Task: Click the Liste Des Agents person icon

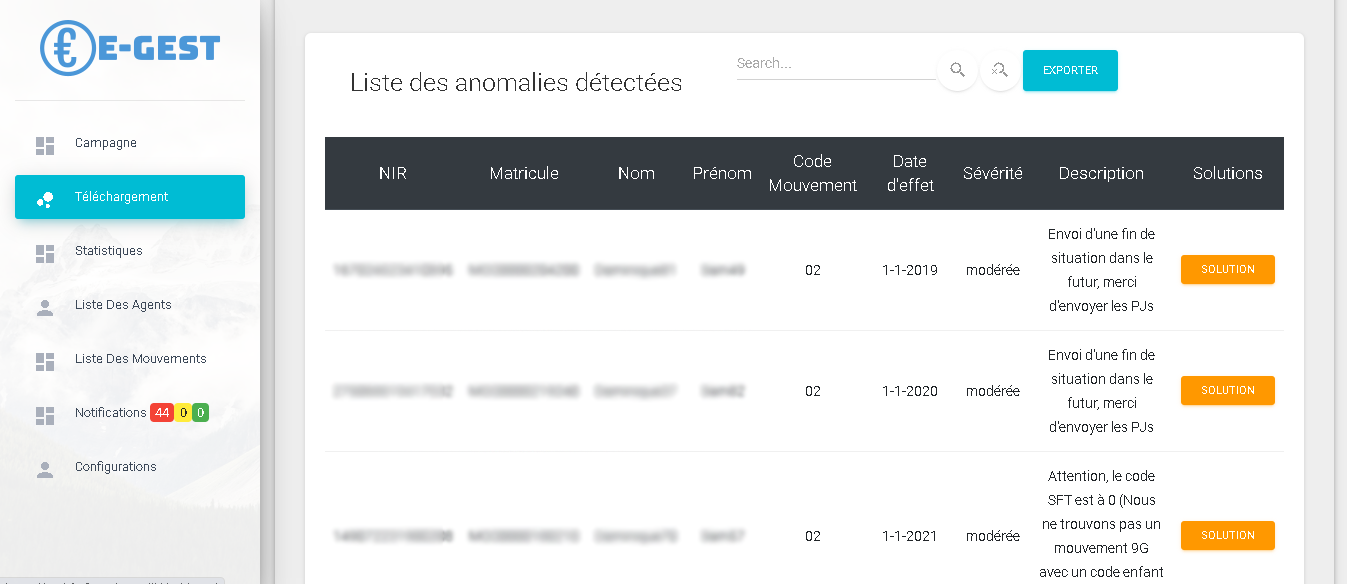Action: (45, 307)
